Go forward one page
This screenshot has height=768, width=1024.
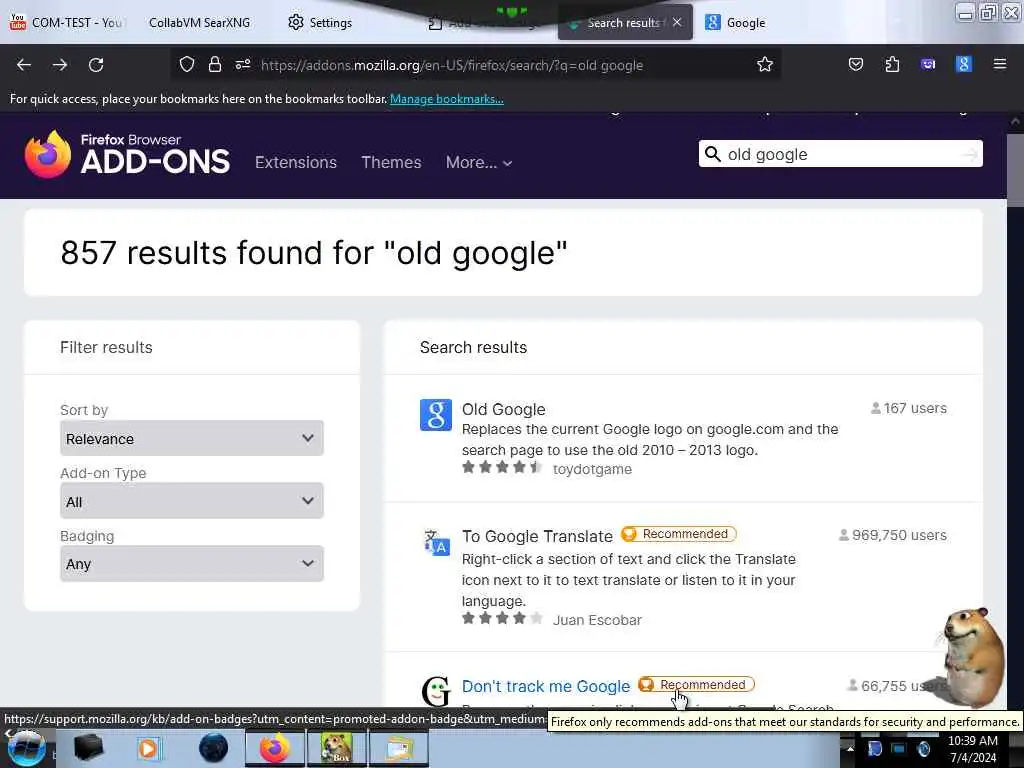click(59, 65)
